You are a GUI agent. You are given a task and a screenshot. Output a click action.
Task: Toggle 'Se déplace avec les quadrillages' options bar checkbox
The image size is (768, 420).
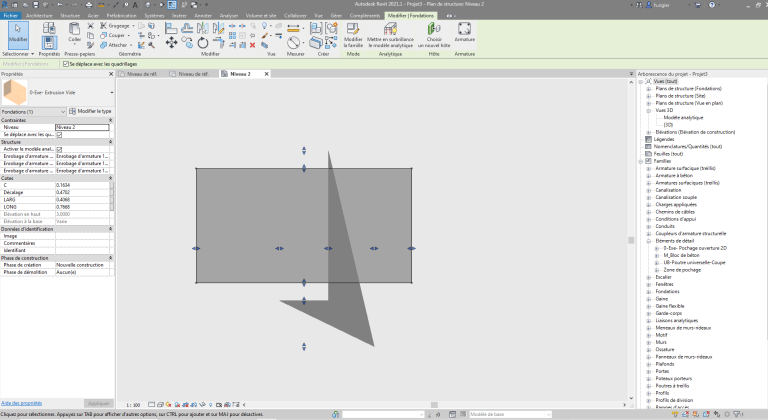[x=66, y=64]
